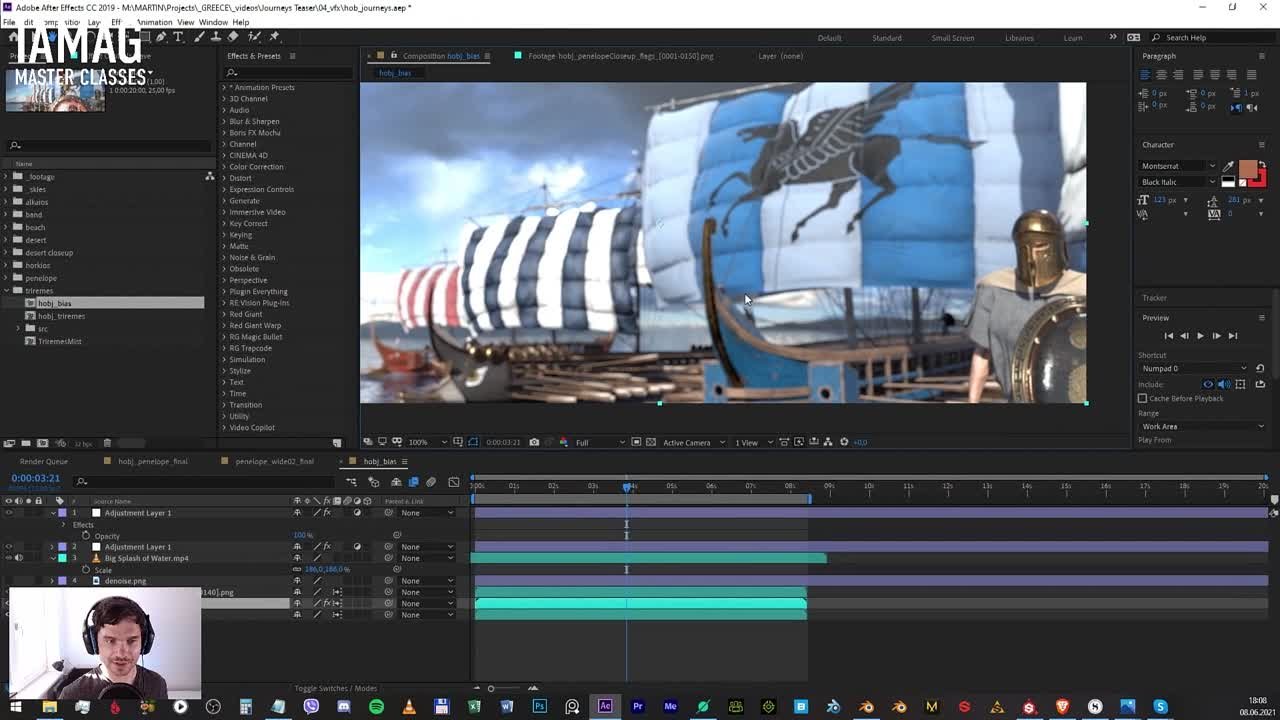The image size is (1280, 720).
Task: Open the Animation menu
Action: [x=155, y=20]
